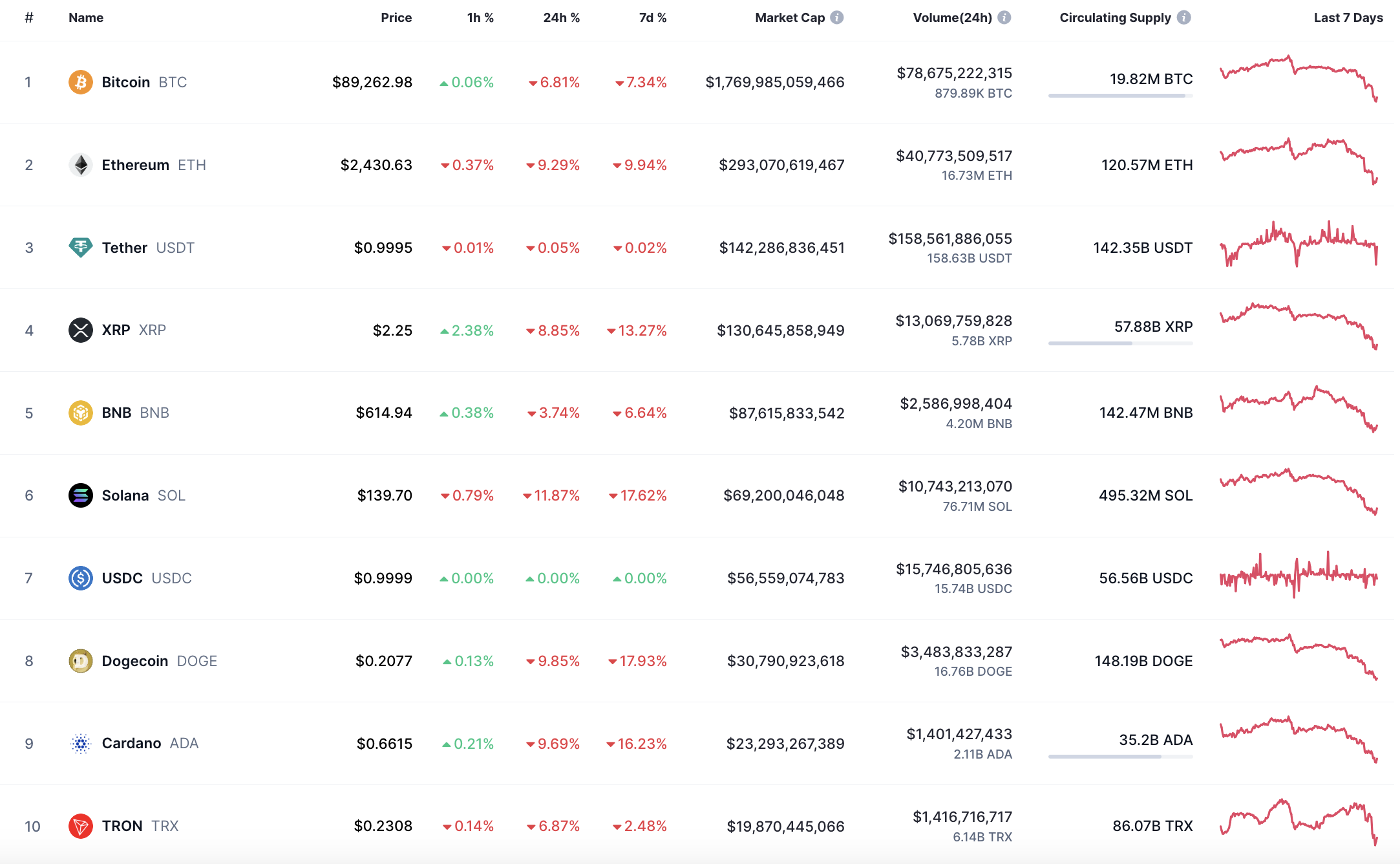
Task: Click the Ethereum diamond icon
Action: click(x=81, y=165)
